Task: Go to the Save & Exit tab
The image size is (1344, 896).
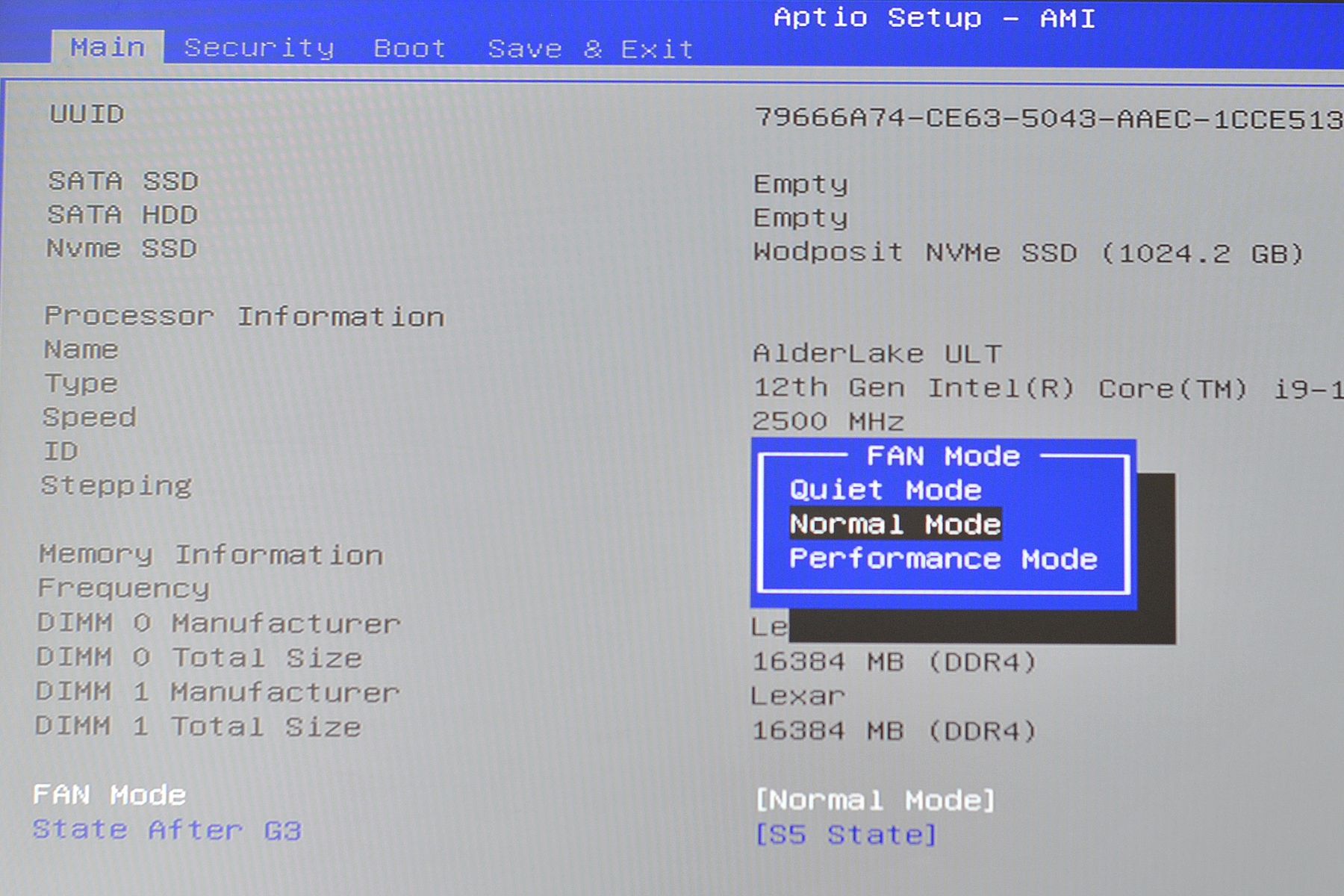Action: tap(590, 49)
